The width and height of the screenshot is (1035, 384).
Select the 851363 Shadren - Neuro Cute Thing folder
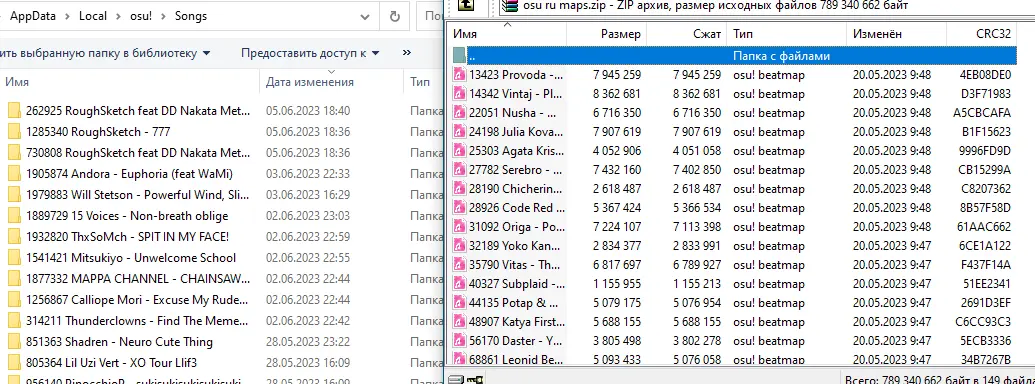point(129,342)
